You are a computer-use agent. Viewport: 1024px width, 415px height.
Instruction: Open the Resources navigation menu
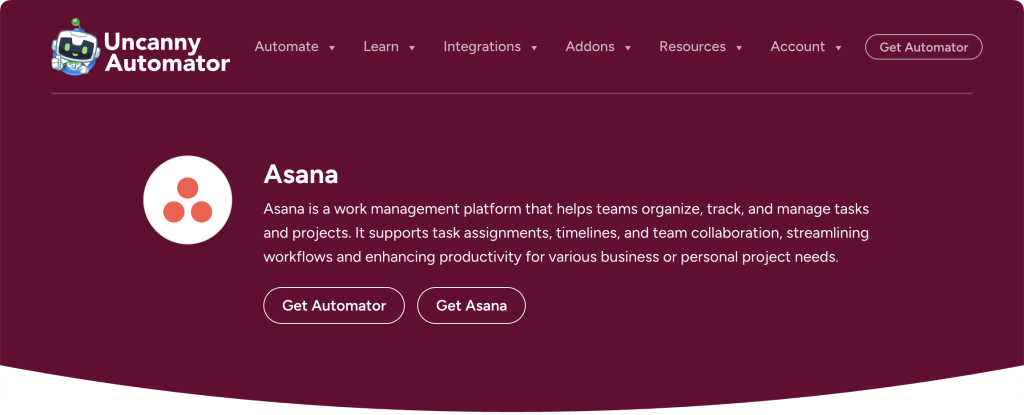(x=692, y=47)
